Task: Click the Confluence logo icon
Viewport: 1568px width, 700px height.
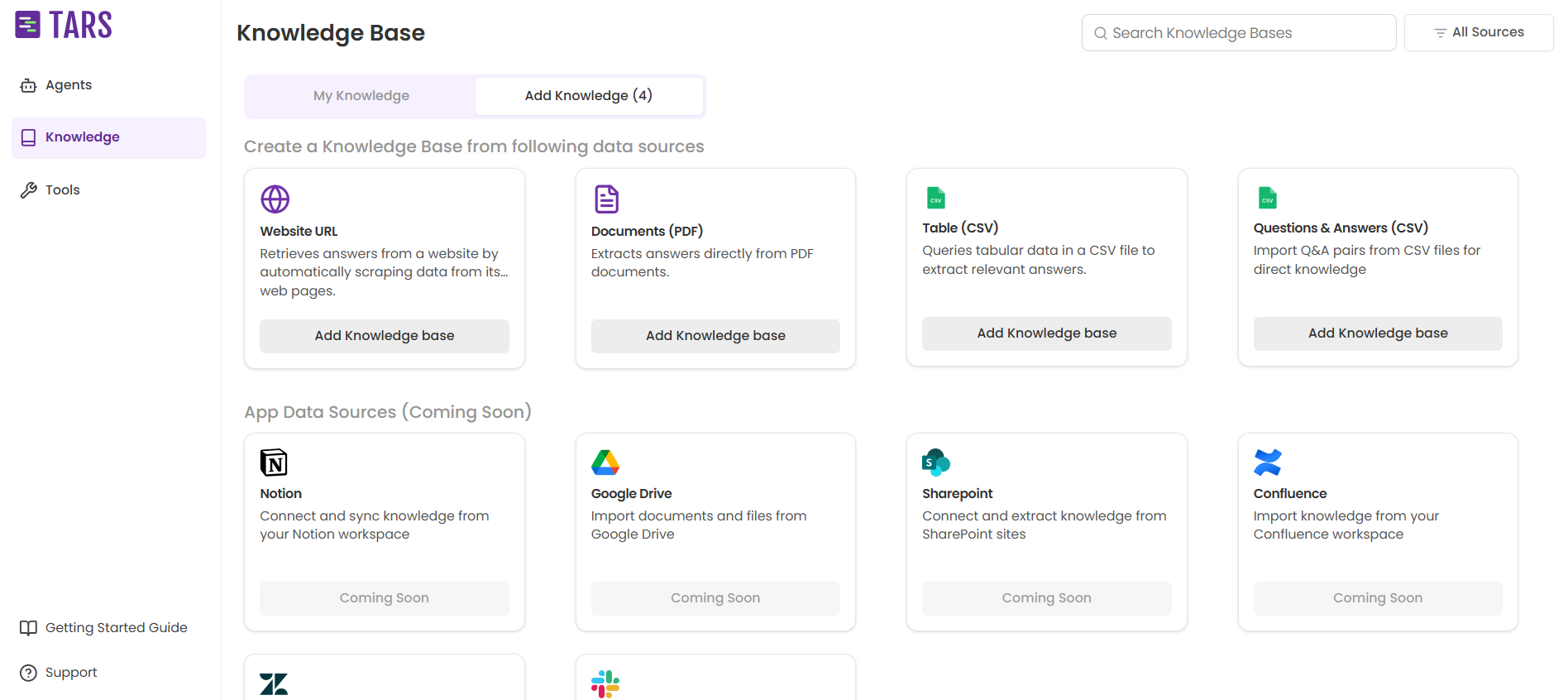Action: coord(1267,463)
